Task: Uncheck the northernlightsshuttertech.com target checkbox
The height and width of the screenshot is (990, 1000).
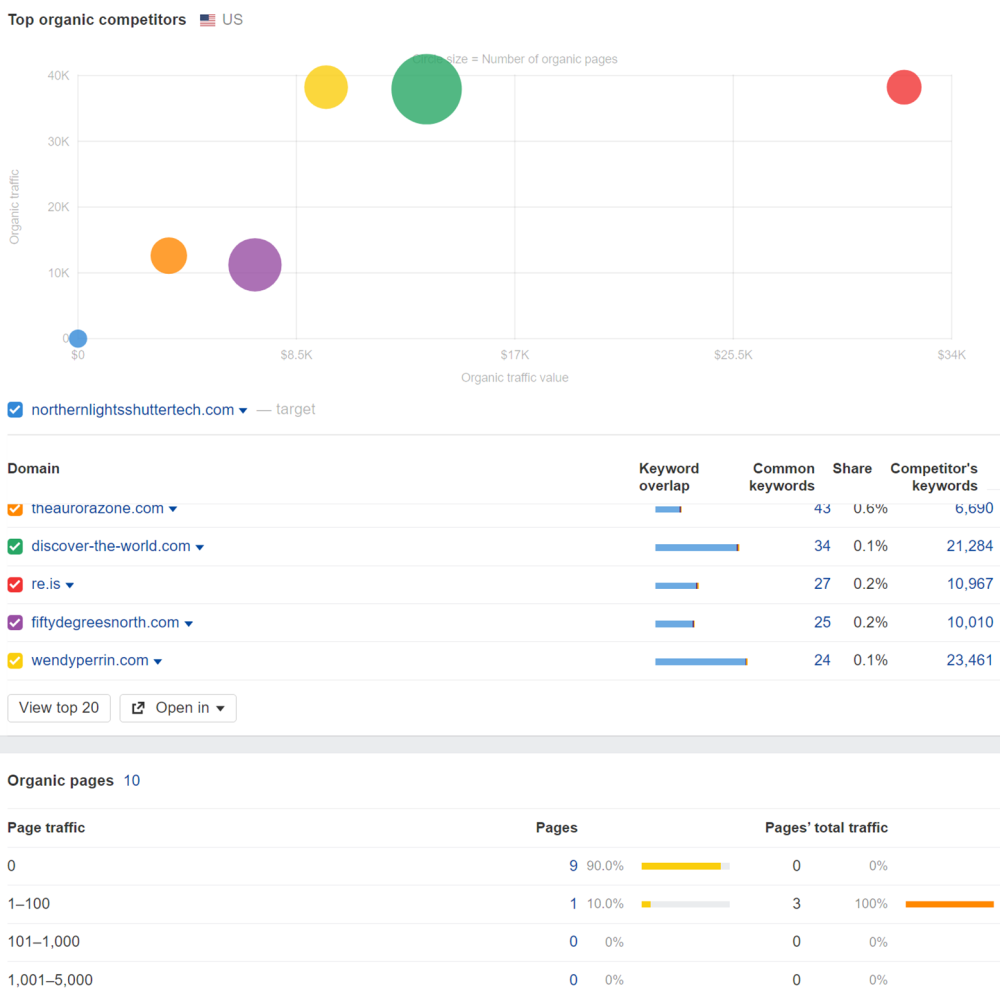Action: click(15, 409)
